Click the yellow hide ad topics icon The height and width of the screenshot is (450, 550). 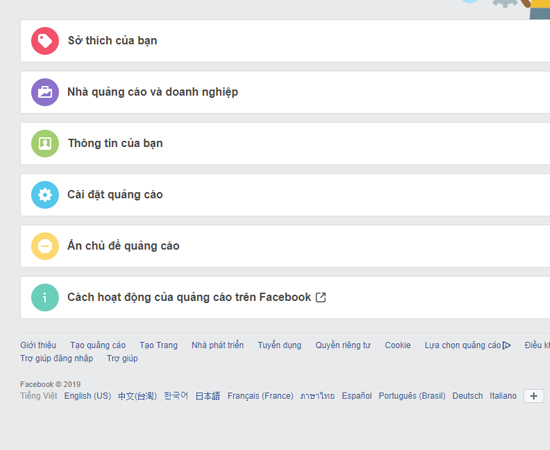coord(45,246)
